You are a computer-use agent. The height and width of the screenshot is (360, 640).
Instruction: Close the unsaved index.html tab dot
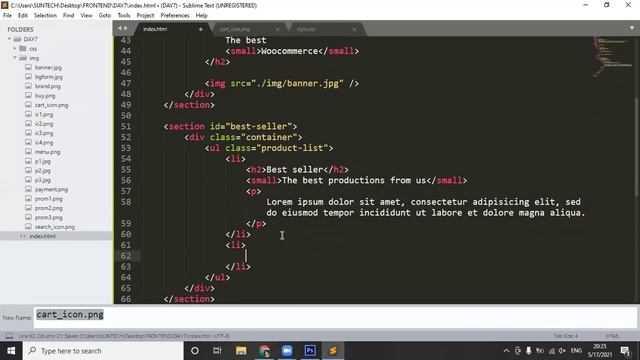(201, 29)
